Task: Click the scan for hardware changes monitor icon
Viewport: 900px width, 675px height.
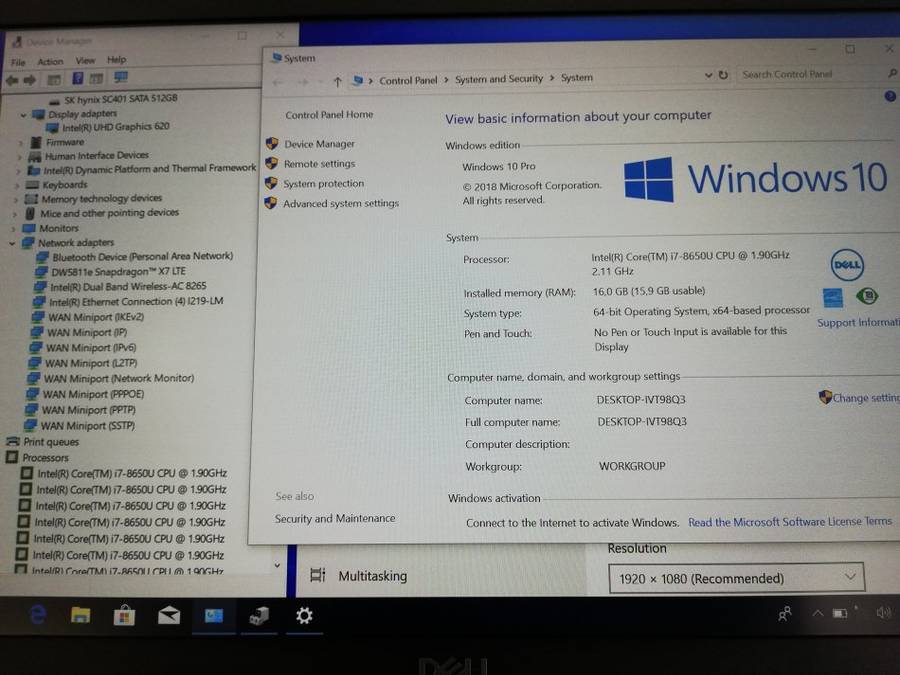Action: point(121,78)
